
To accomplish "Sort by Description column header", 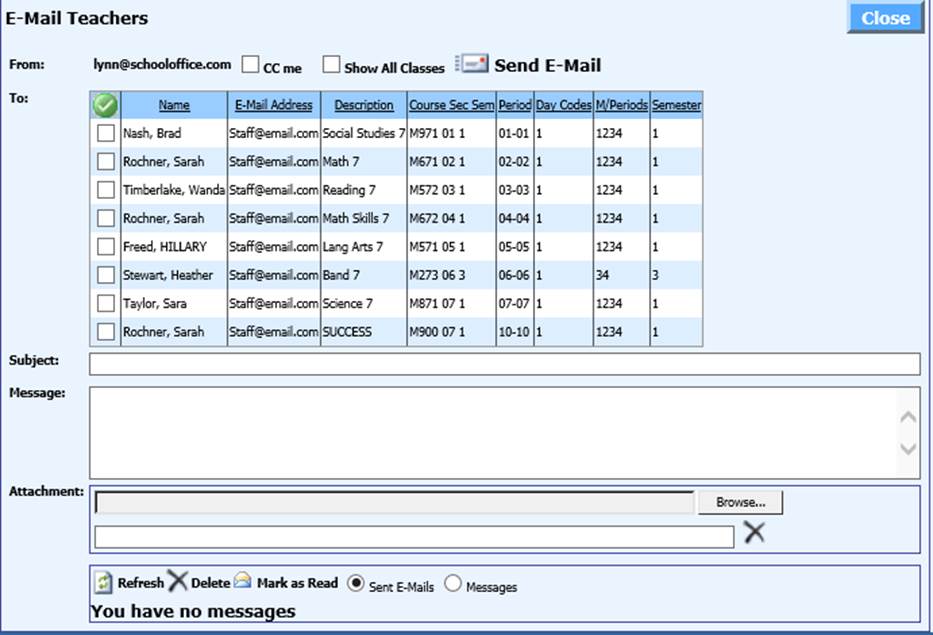I will point(364,105).
